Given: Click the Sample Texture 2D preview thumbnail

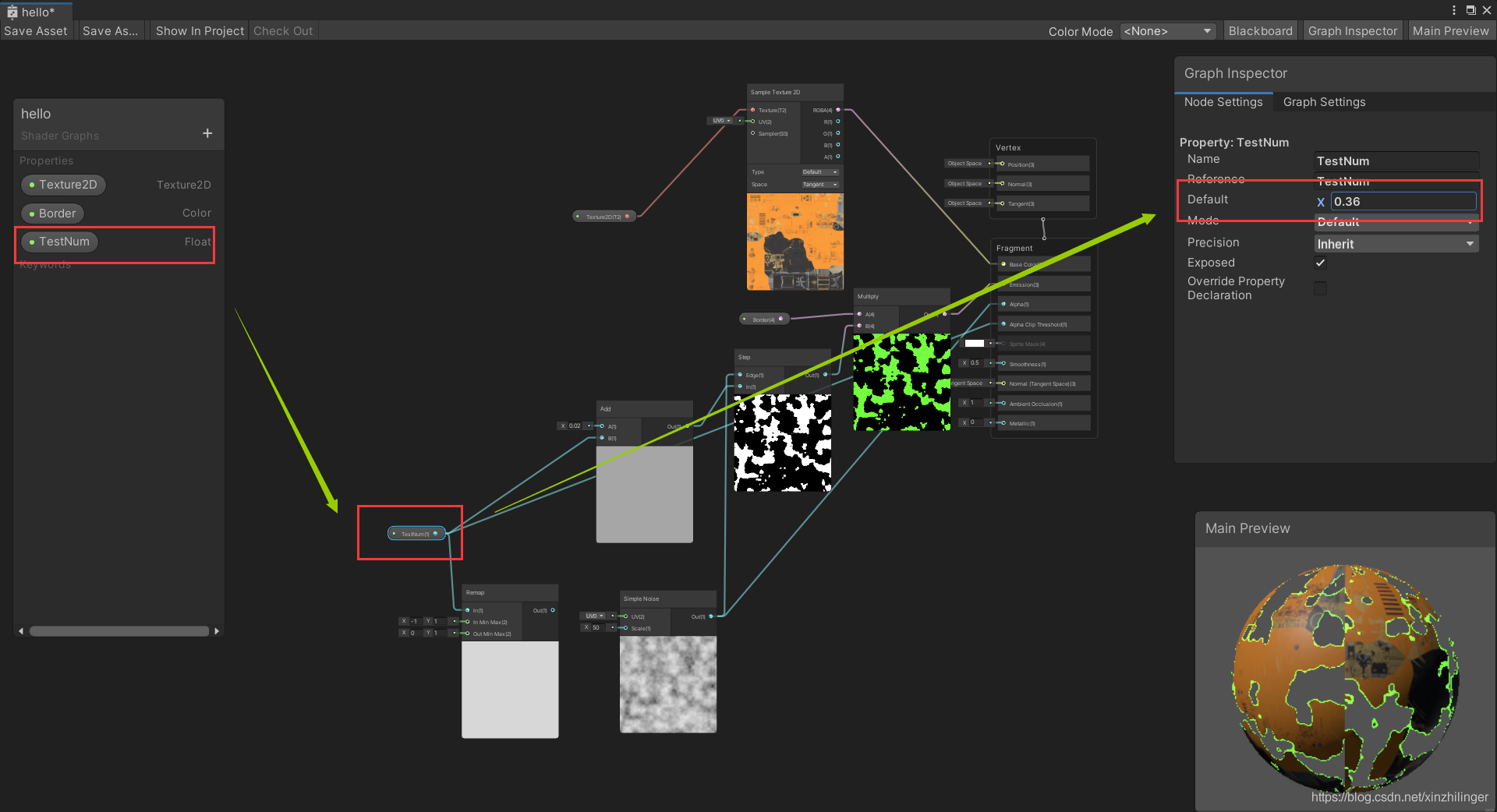Looking at the screenshot, I should 795,242.
